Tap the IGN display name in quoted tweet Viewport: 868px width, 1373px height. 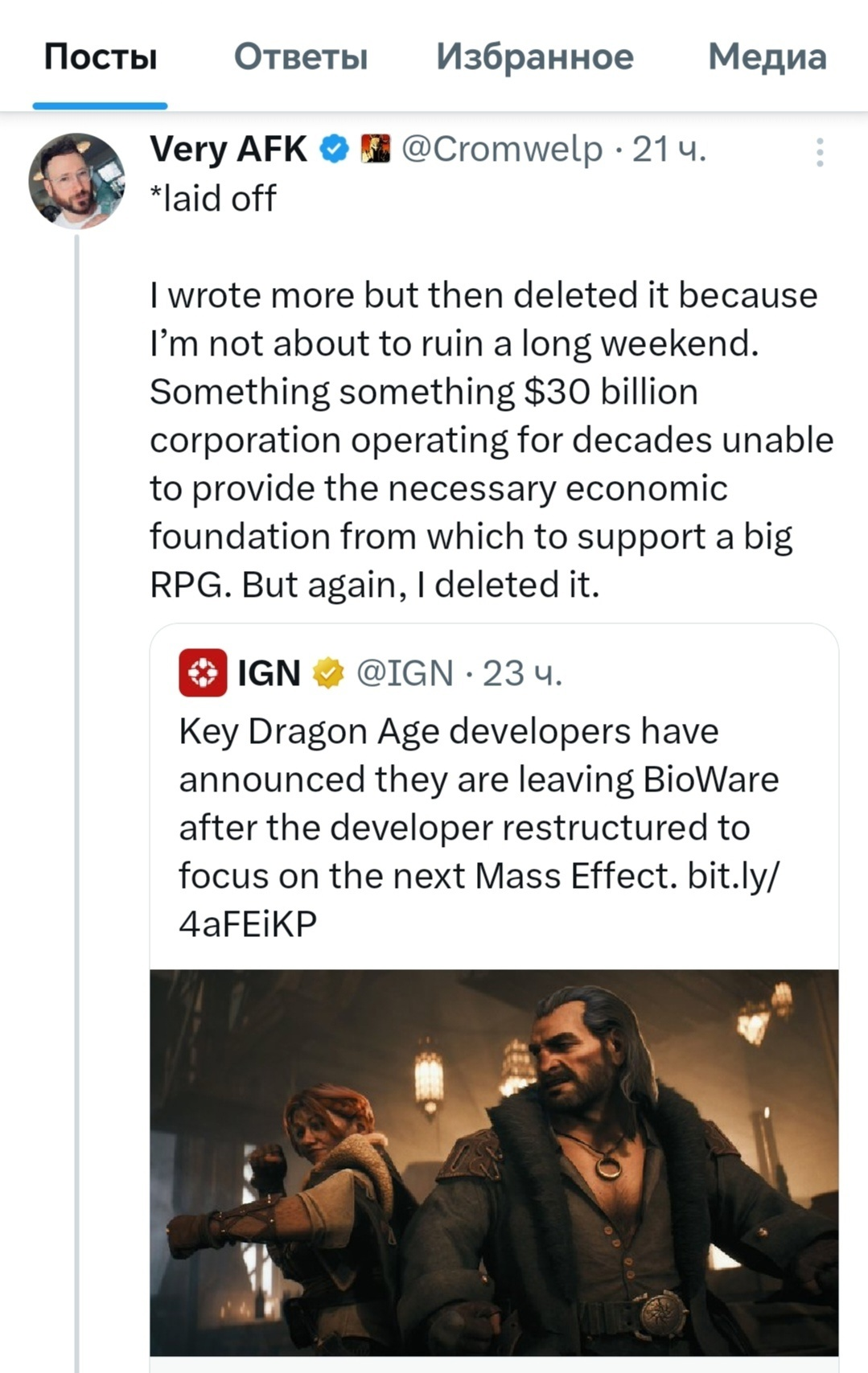[x=269, y=673]
